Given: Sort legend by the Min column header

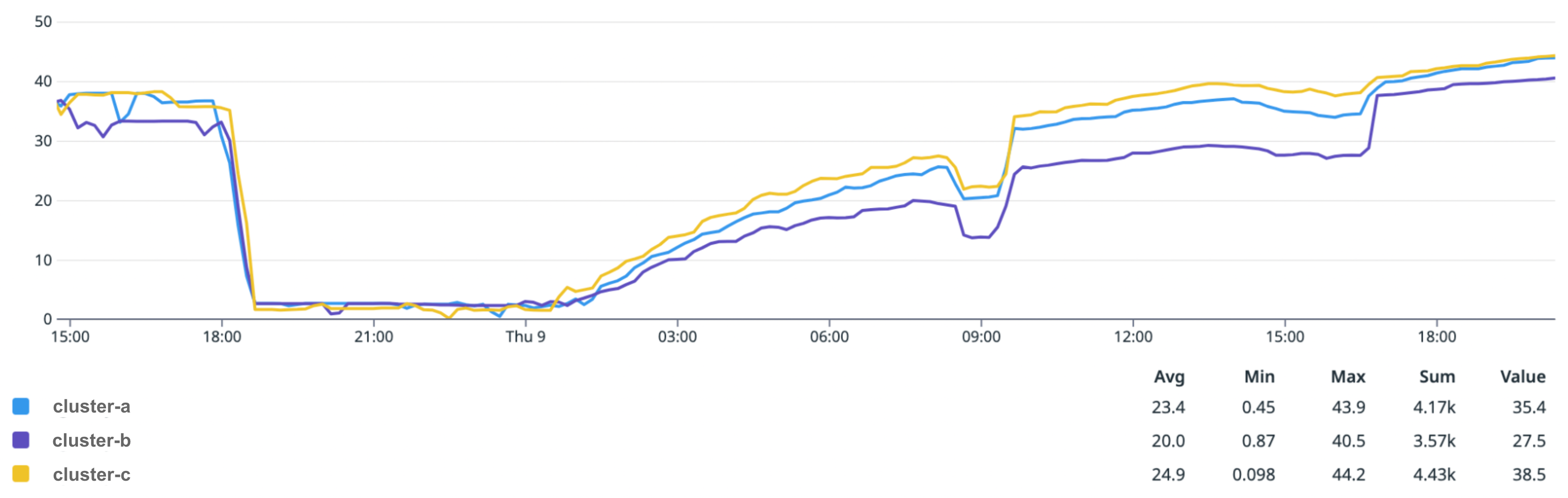Looking at the screenshot, I should click(x=1259, y=377).
